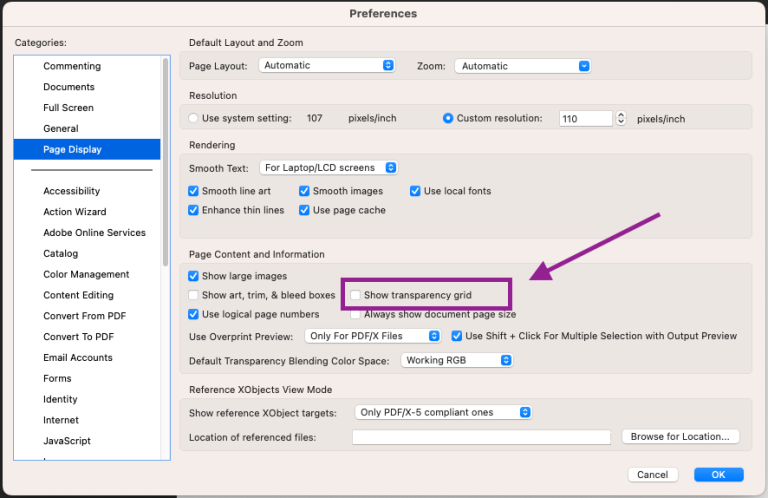
Task: Toggle Use local fonts checkbox
Action: [x=415, y=191]
